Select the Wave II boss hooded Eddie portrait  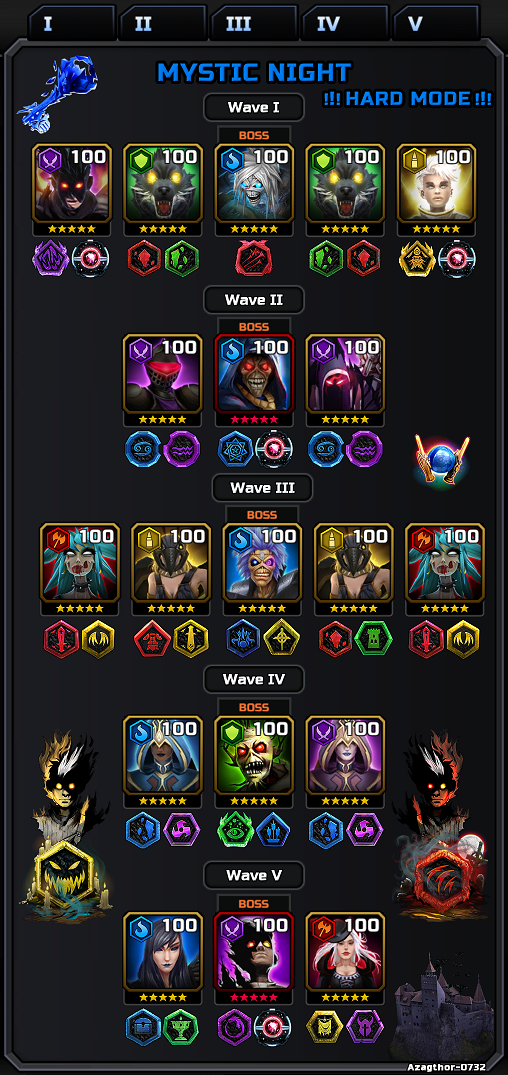click(x=254, y=374)
